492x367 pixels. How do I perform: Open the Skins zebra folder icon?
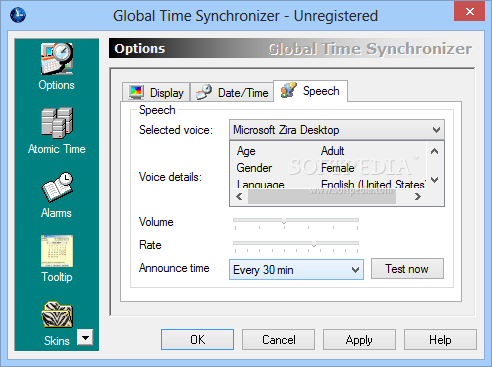coord(57,315)
